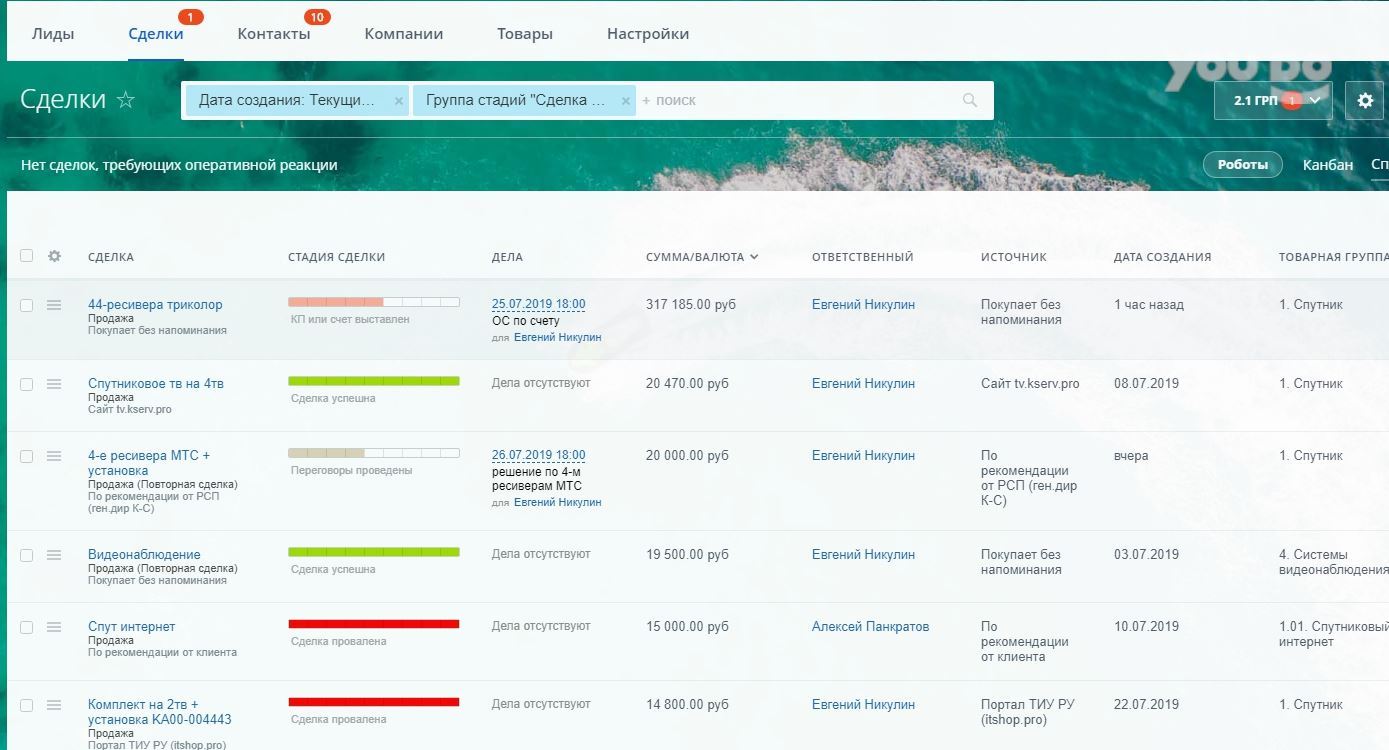Click the Источник column header
This screenshot has height=750, width=1389.
tap(1013, 257)
